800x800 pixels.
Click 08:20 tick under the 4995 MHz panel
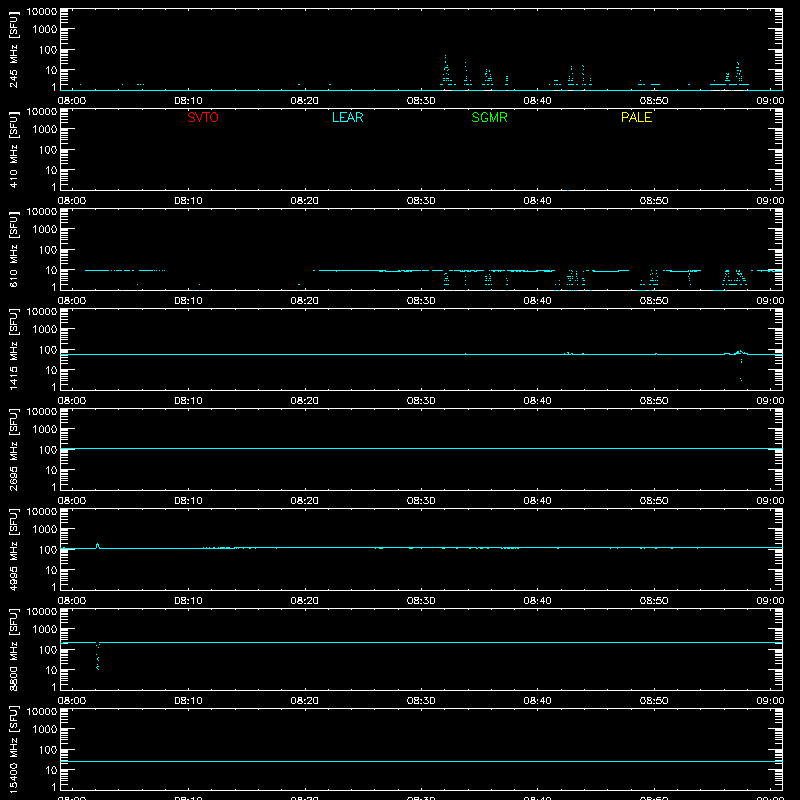pos(305,601)
